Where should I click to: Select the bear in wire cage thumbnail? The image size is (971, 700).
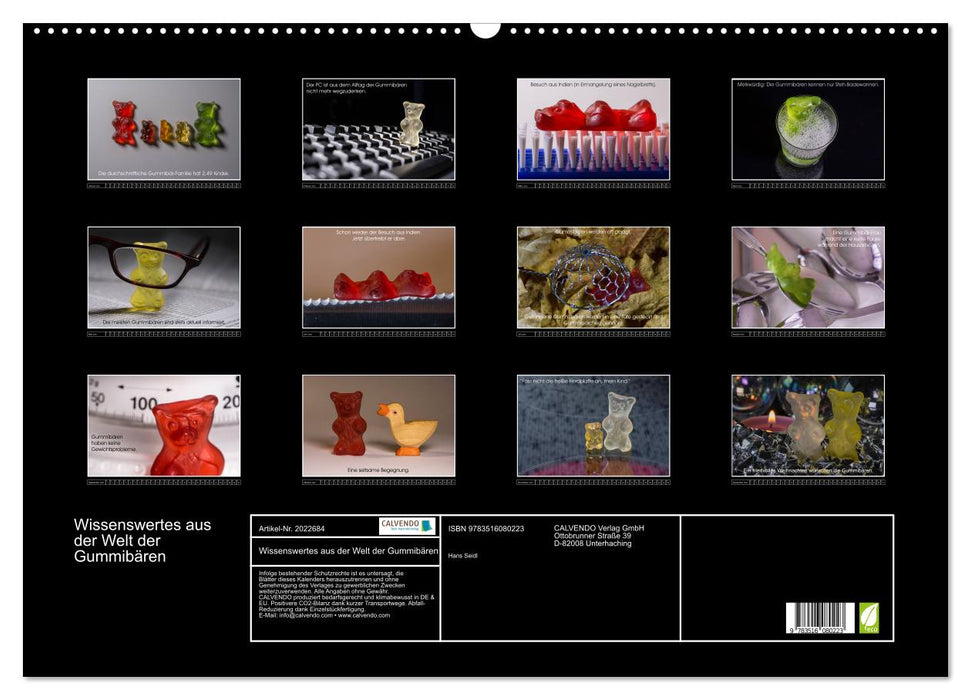coord(593,277)
